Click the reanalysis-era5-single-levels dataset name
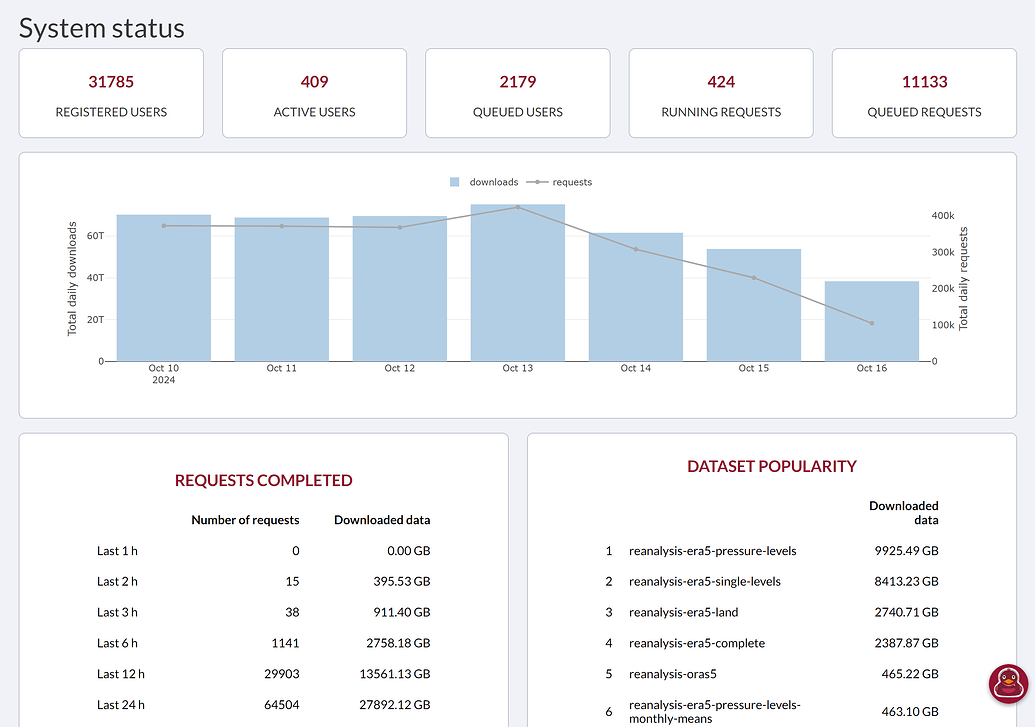This screenshot has width=1035, height=727. point(705,582)
